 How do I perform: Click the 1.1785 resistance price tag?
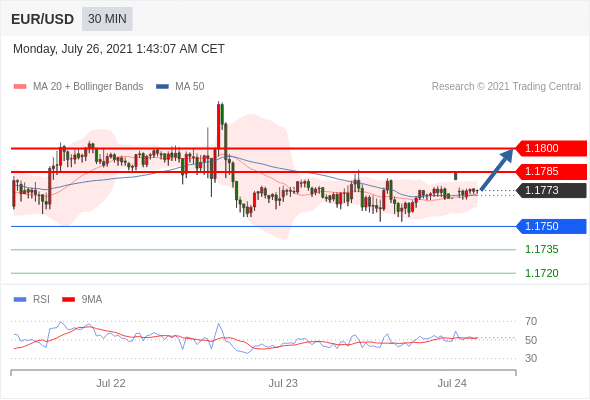[551, 172]
